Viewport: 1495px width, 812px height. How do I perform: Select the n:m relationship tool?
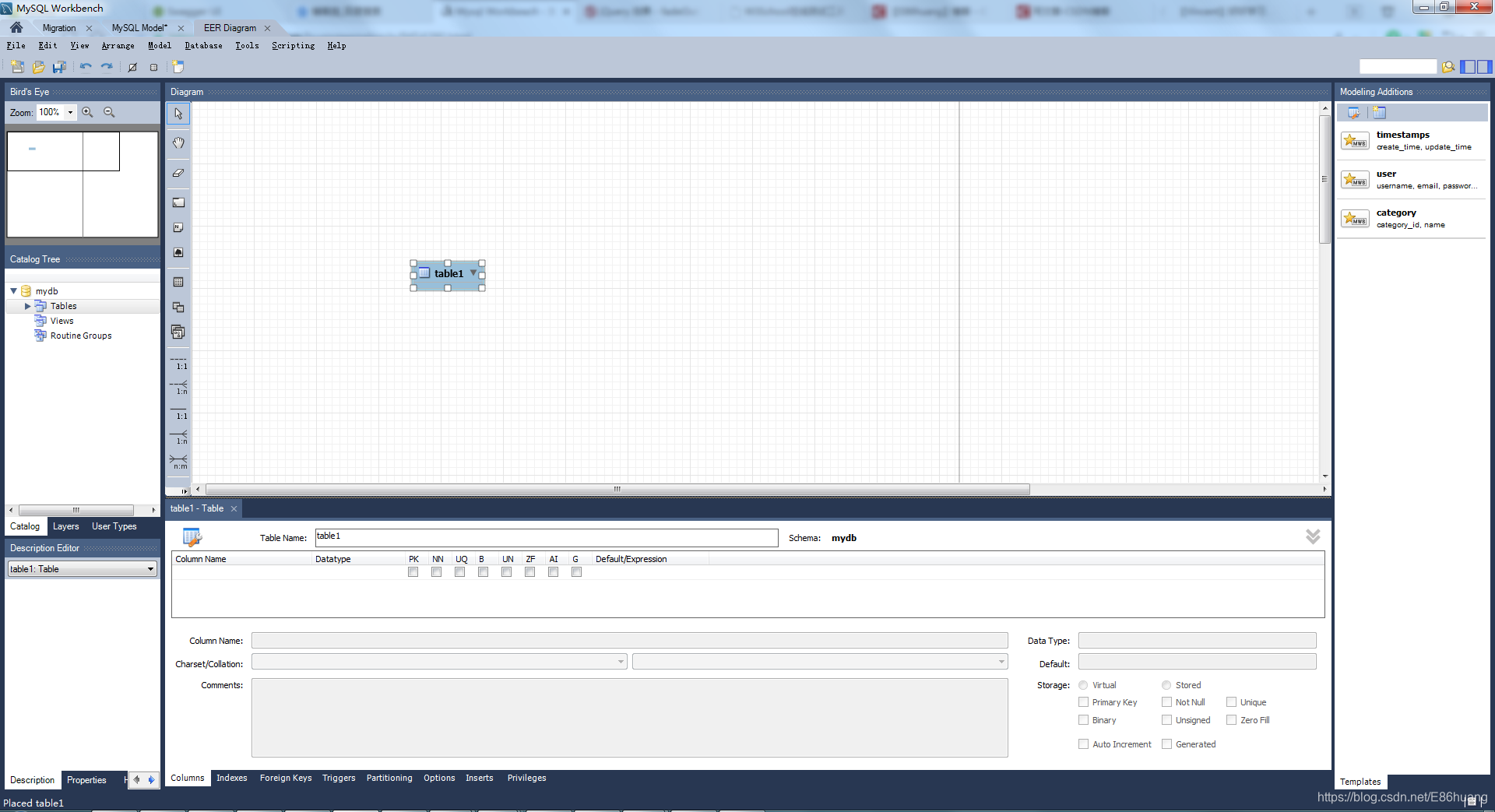point(179,462)
